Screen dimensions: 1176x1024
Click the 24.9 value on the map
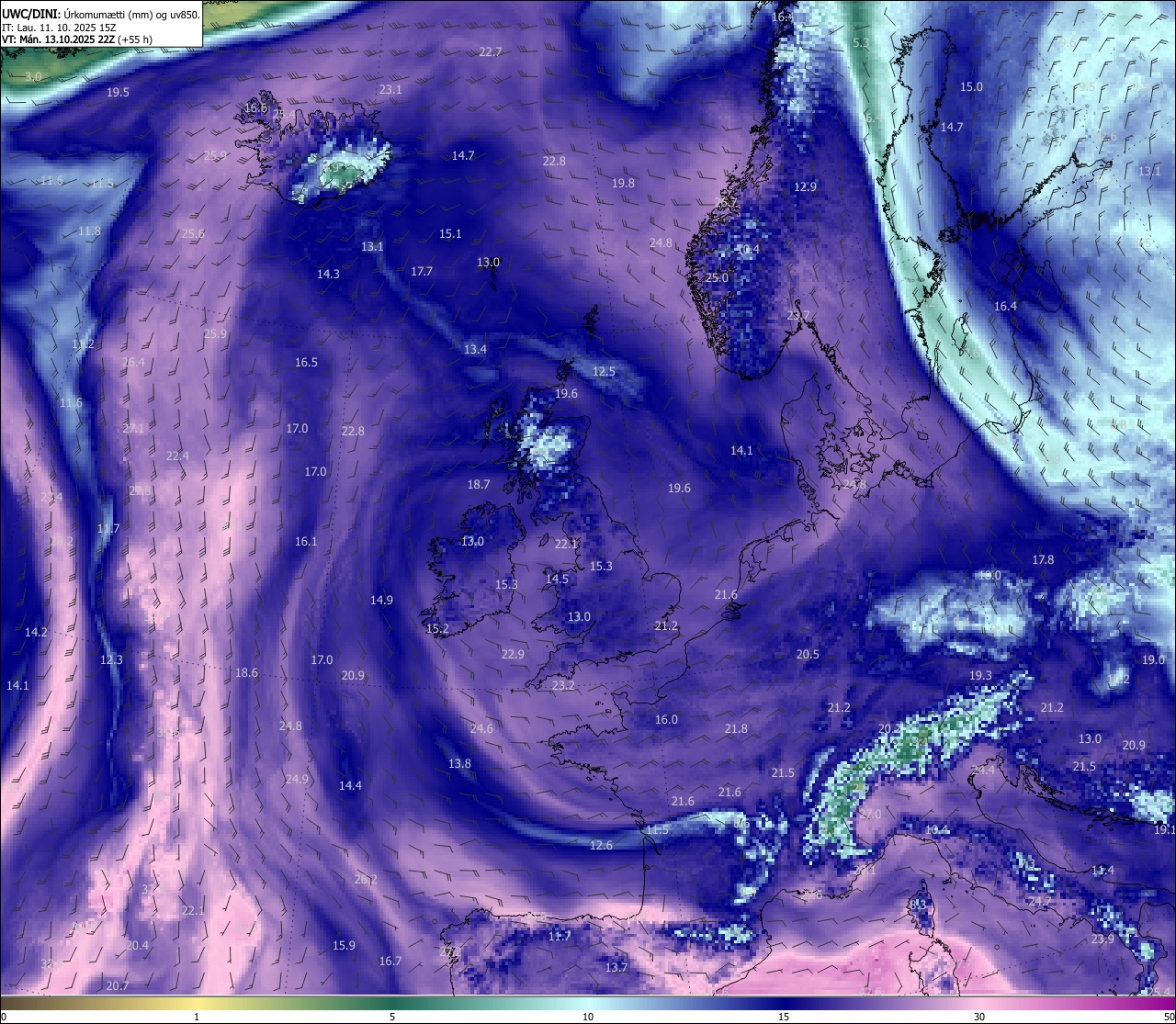tap(297, 780)
